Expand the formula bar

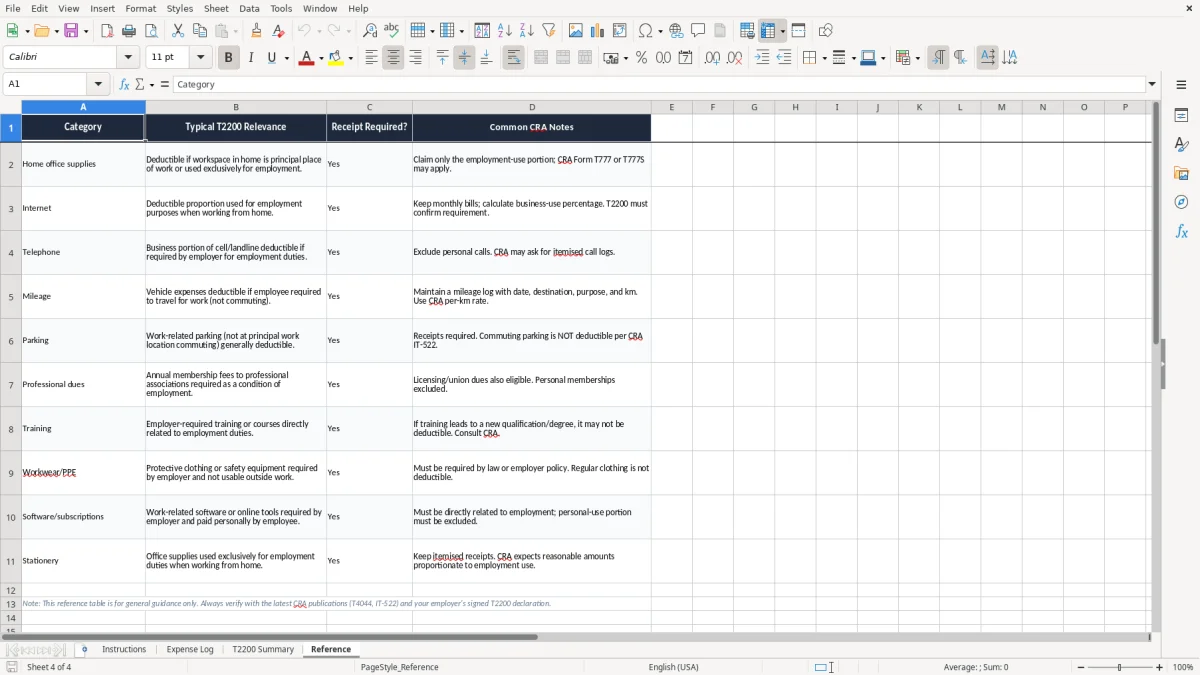click(1152, 84)
